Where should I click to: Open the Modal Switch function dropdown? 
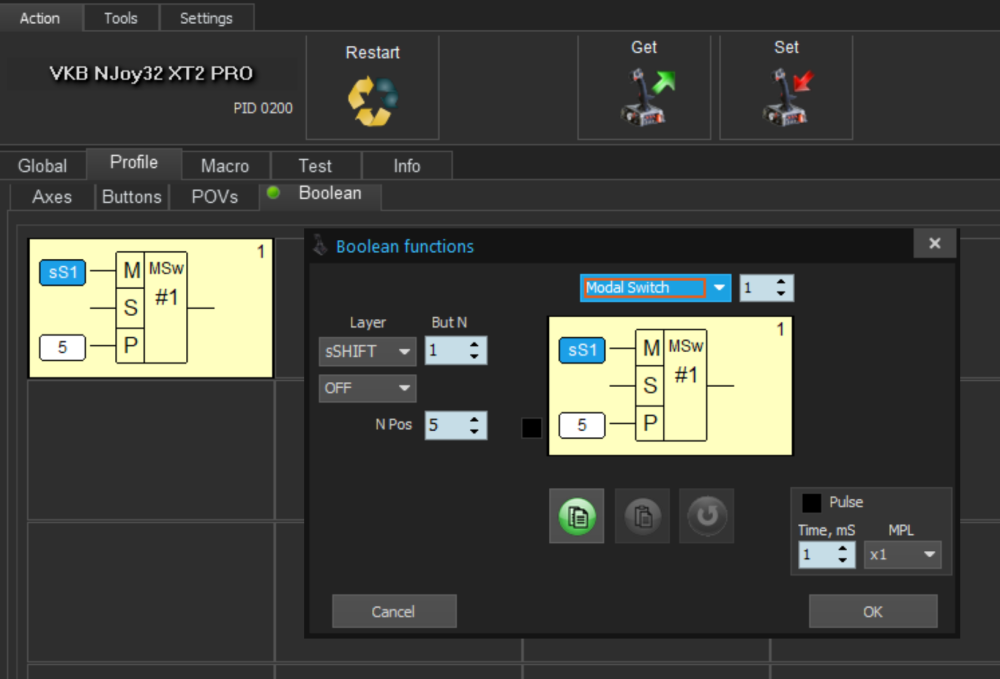tap(718, 288)
